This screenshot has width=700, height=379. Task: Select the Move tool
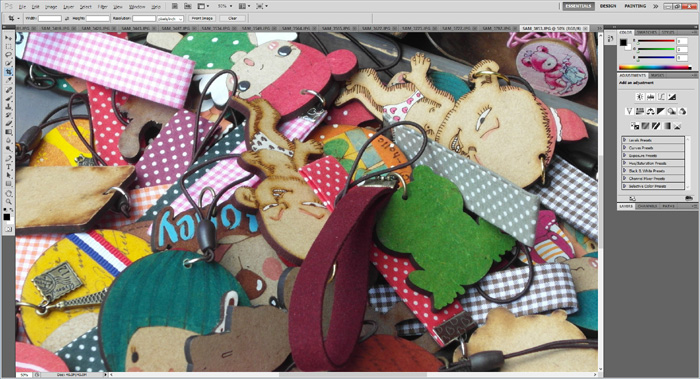click(8, 38)
